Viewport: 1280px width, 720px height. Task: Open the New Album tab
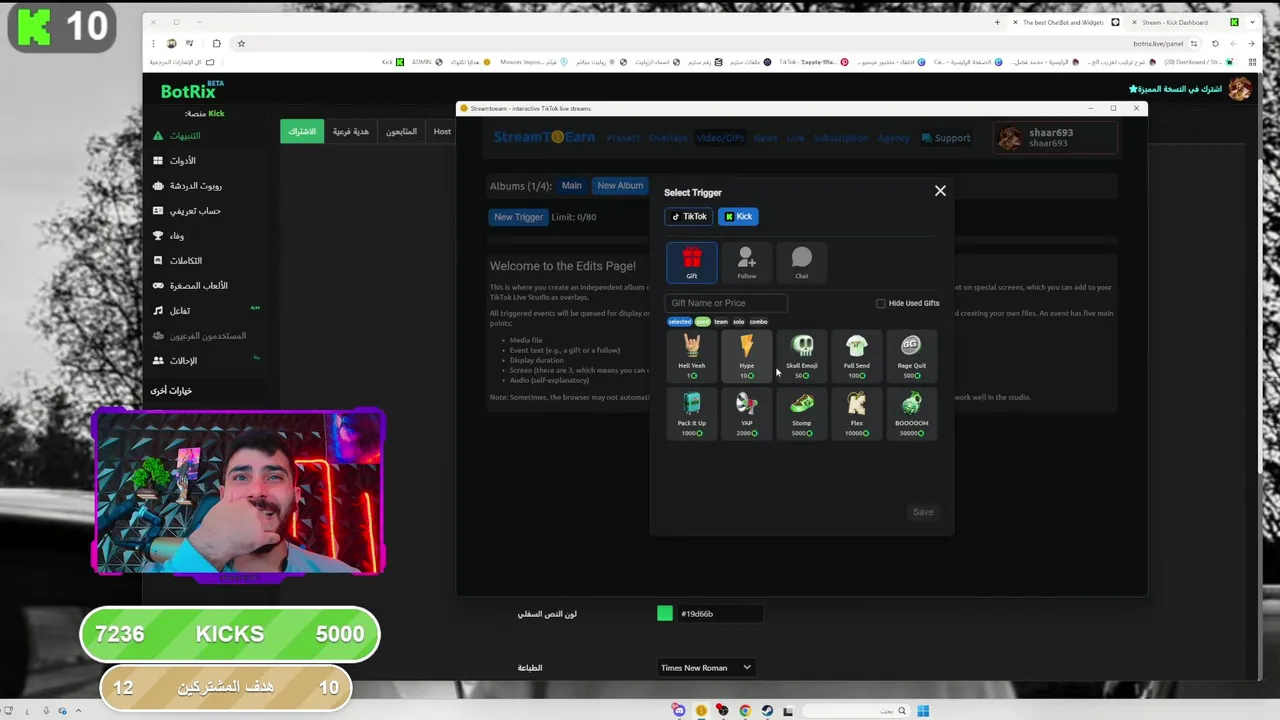click(620, 185)
